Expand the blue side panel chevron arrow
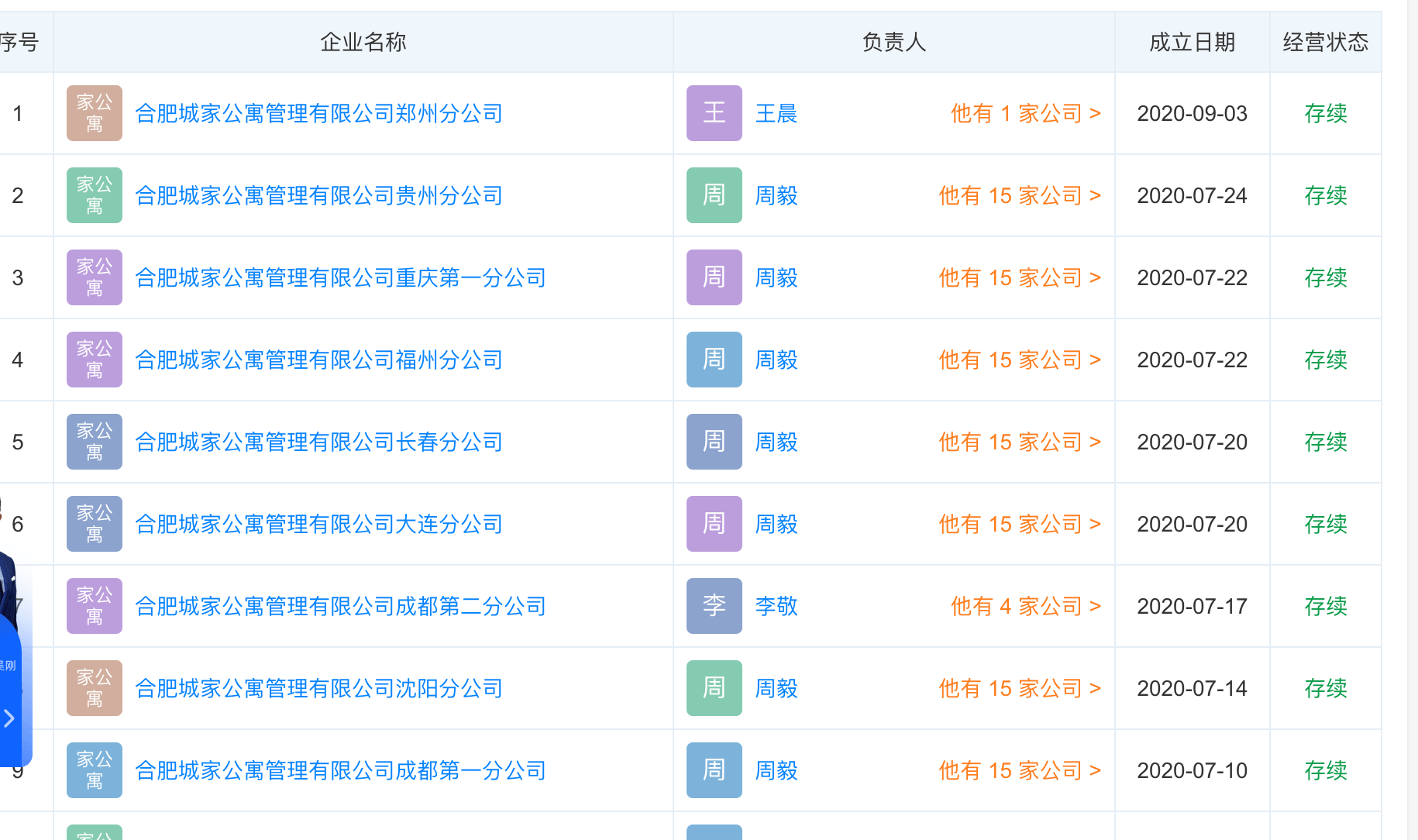Viewport: 1418px width, 840px height. (9, 718)
